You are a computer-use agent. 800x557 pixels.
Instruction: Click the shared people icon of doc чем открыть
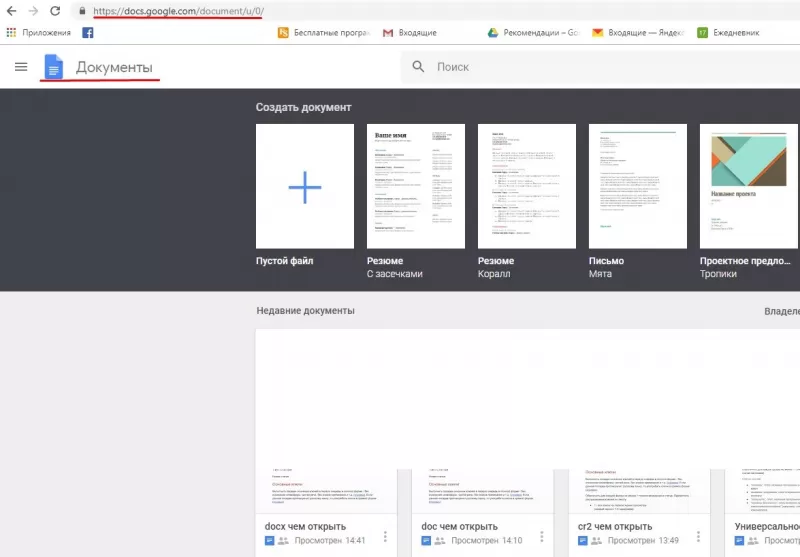(440, 541)
